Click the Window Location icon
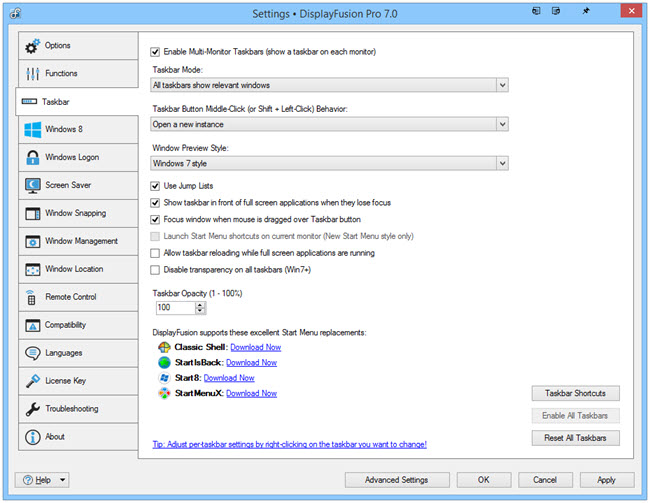Screen dimensions: 650x503 [33, 269]
